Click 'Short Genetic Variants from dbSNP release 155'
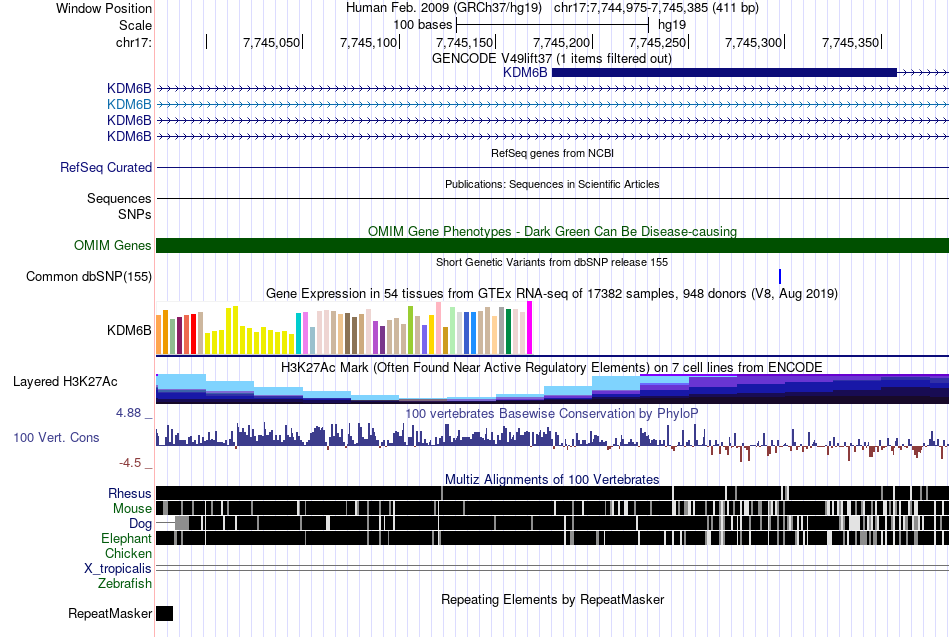Viewport: 950px width, 637px height. point(552,262)
